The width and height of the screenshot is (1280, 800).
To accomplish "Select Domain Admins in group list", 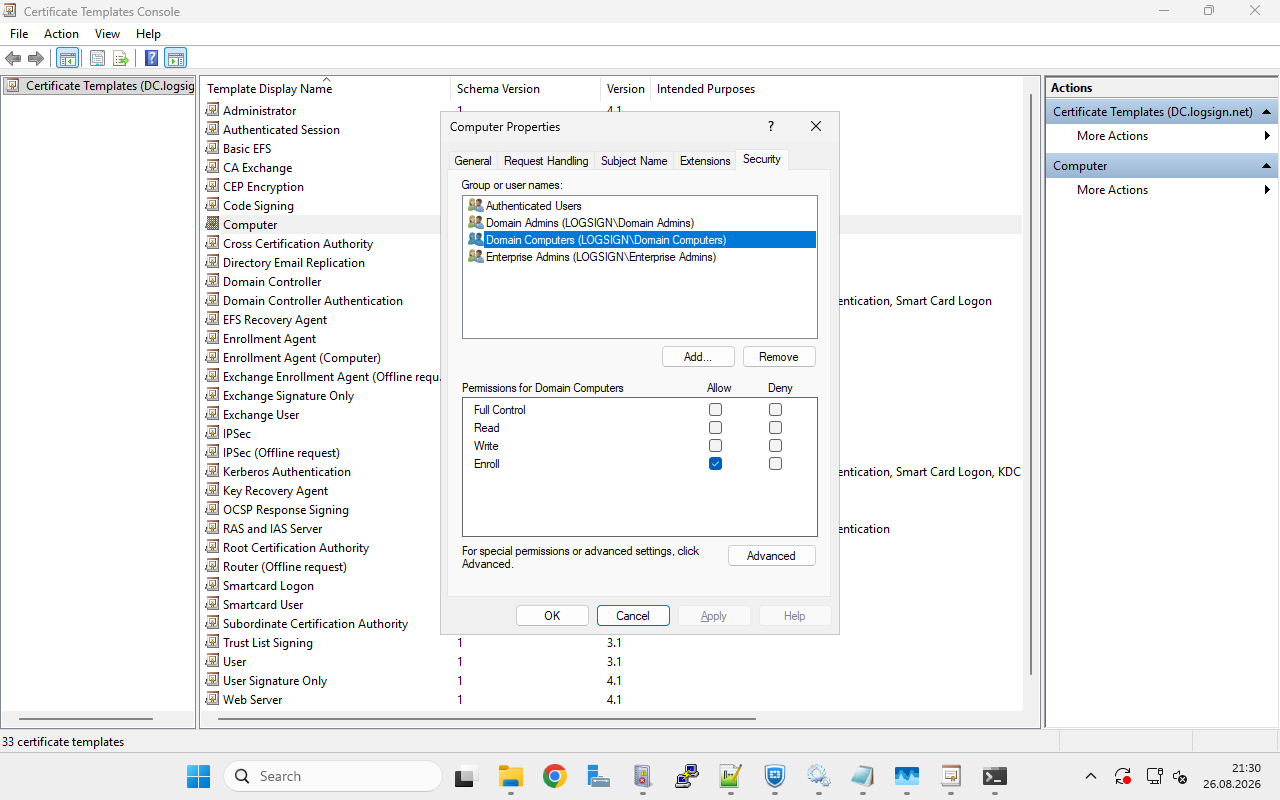I will [x=640, y=223].
